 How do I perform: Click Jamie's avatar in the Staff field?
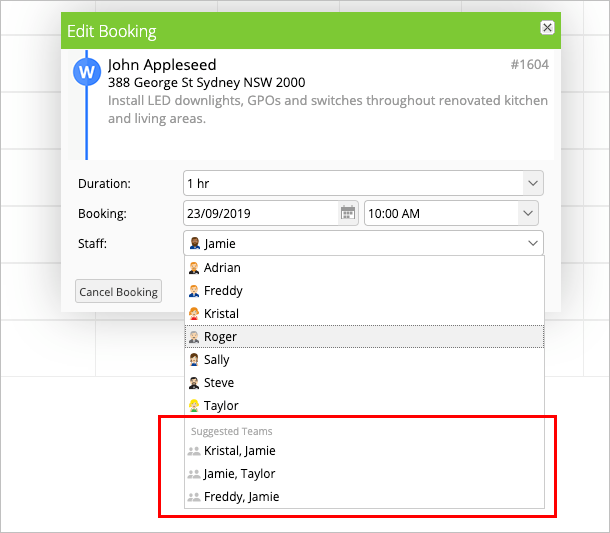tap(195, 244)
